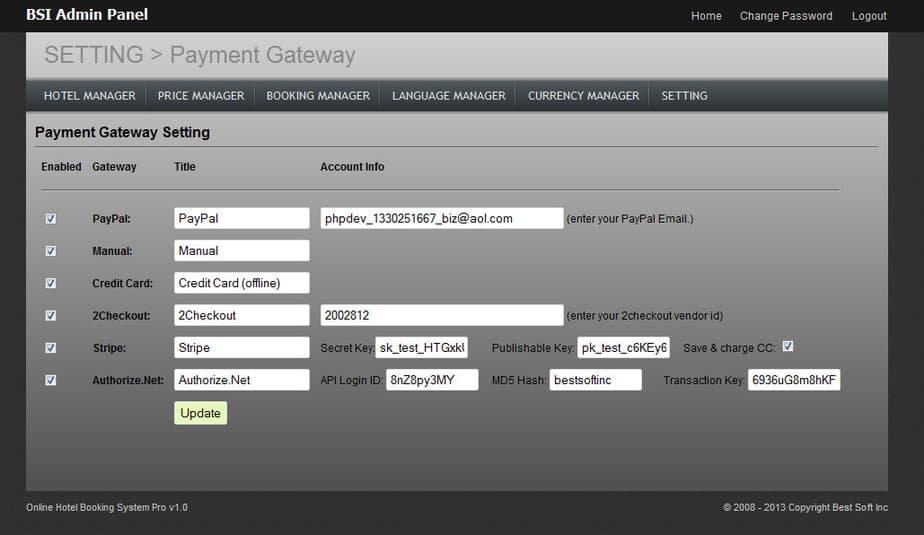Go to Home link in header

(x=706, y=16)
